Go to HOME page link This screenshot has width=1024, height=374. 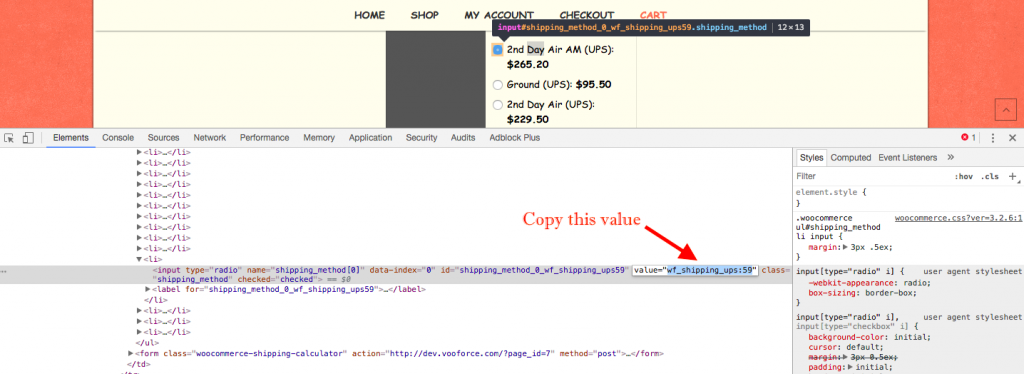coord(370,15)
